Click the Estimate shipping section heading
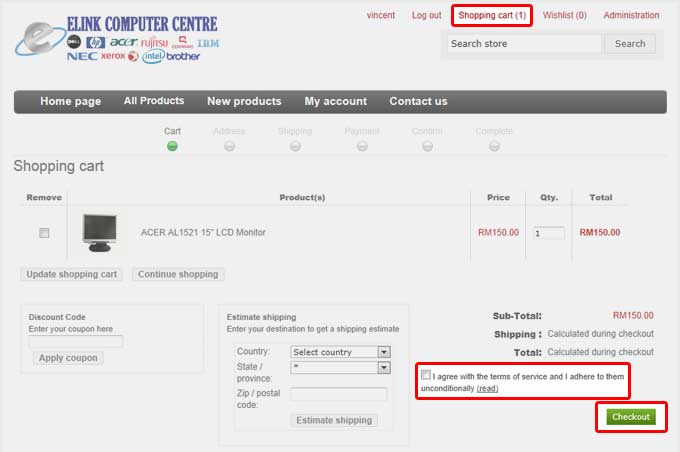The width and height of the screenshot is (680, 452). click(261, 317)
